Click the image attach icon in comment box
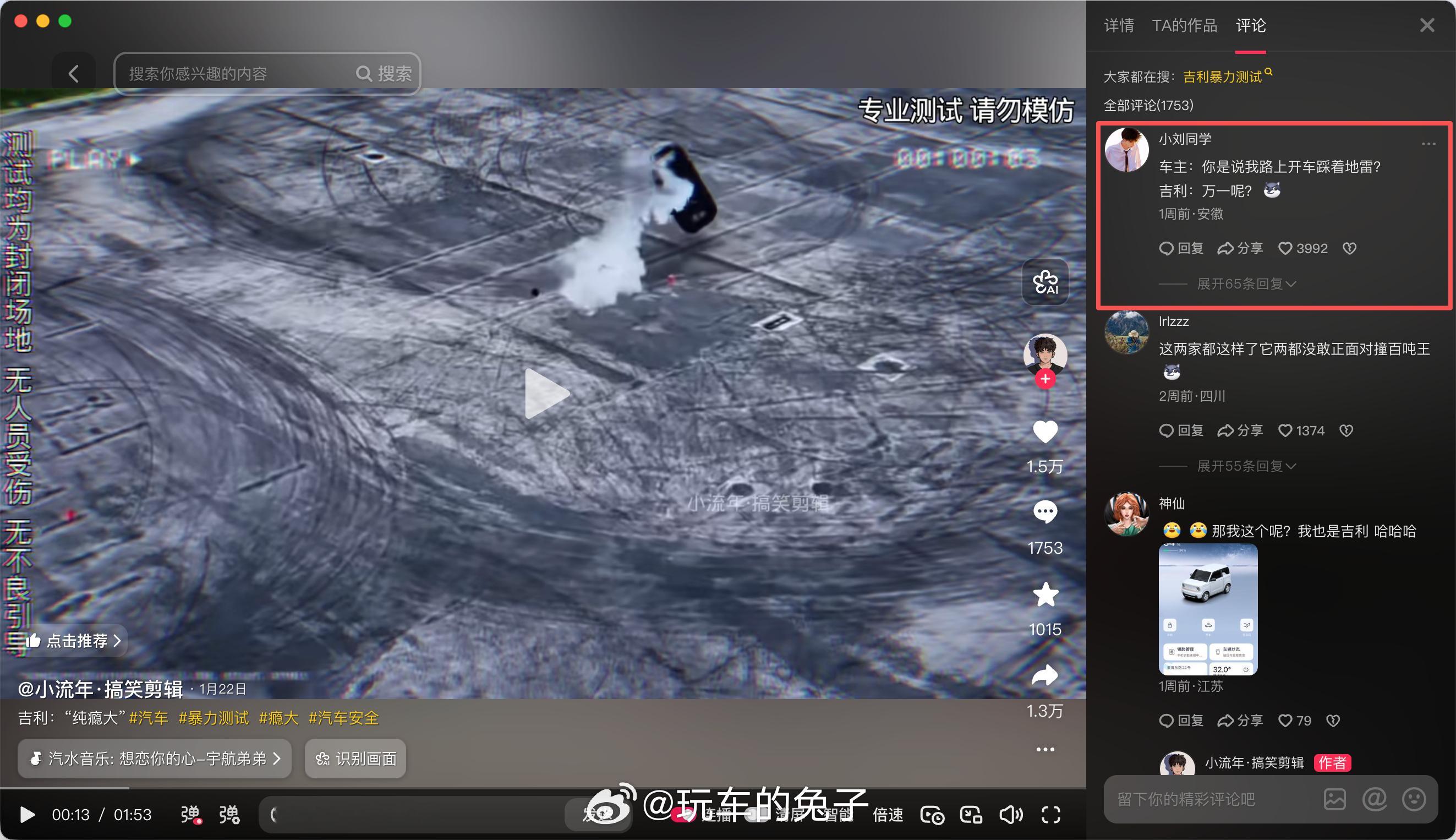The width and height of the screenshot is (1456, 840). pyautogui.click(x=1334, y=799)
